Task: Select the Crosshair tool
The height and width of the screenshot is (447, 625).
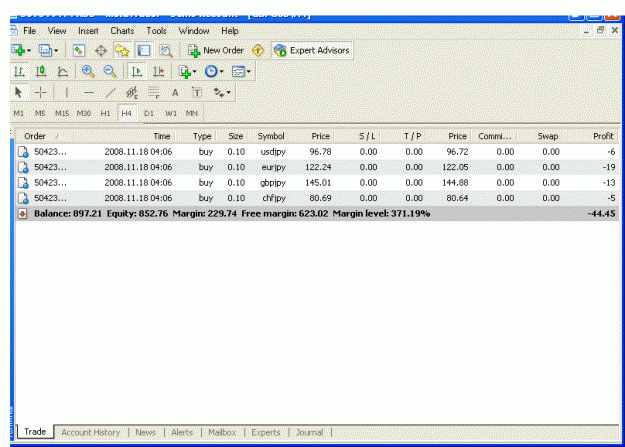Action: coord(41,93)
